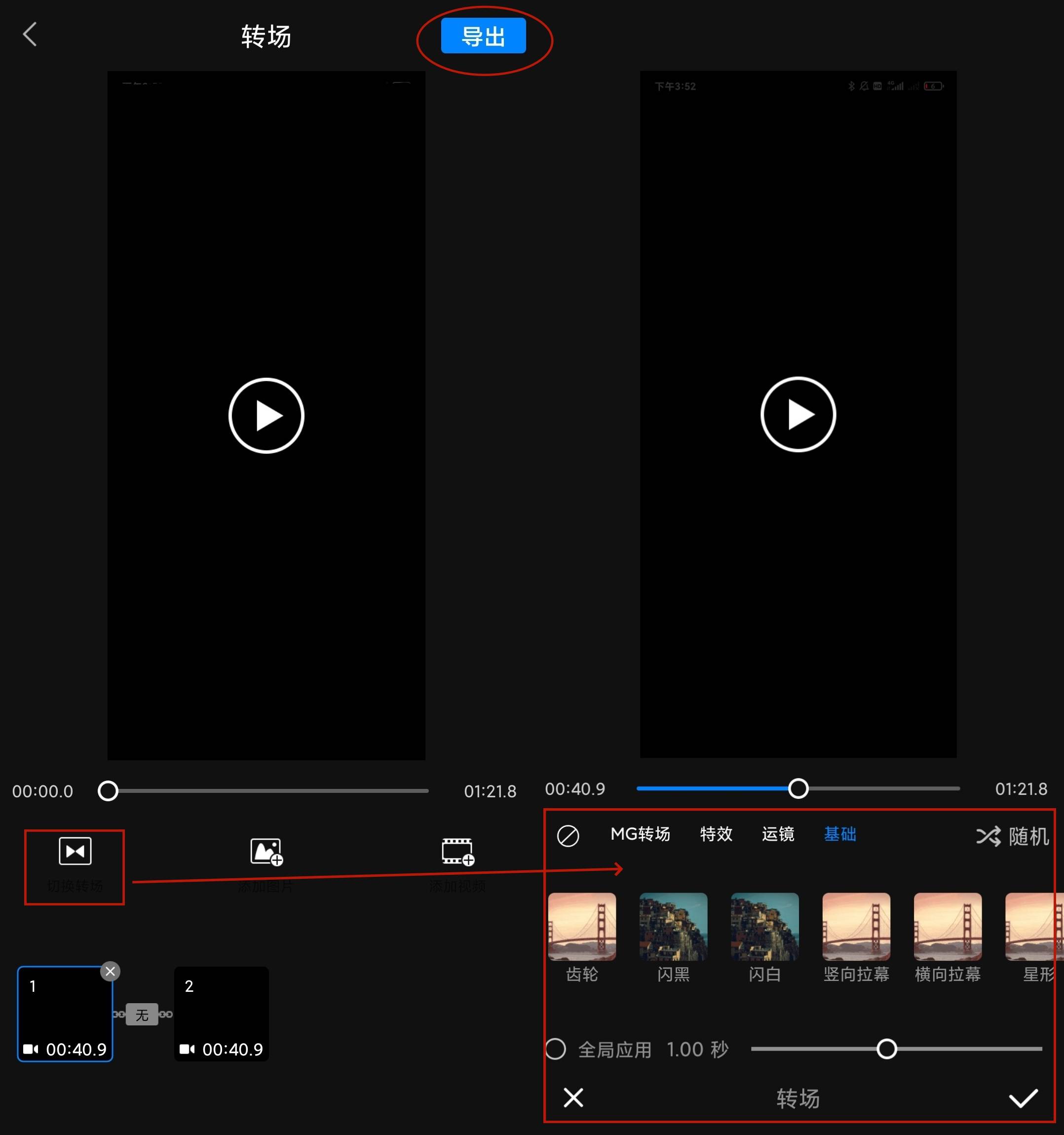The width and height of the screenshot is (1064, 1135).
Task: Switch to the MG转场 tab
Action: [640, 834]
